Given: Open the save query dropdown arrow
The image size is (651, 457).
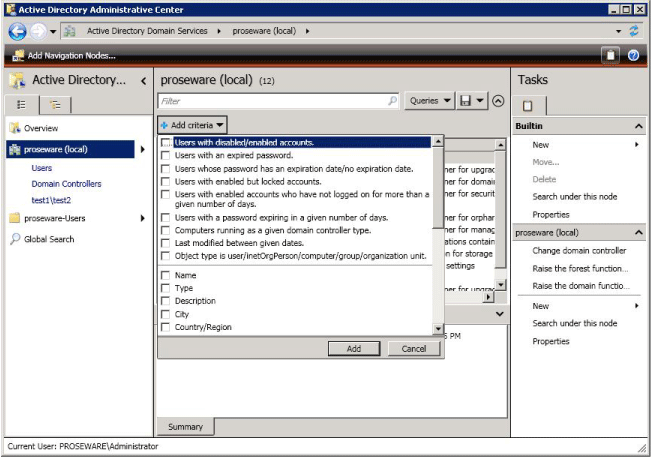Looking at the screenshot, I should pyautogui.click(x=480, y=101).
